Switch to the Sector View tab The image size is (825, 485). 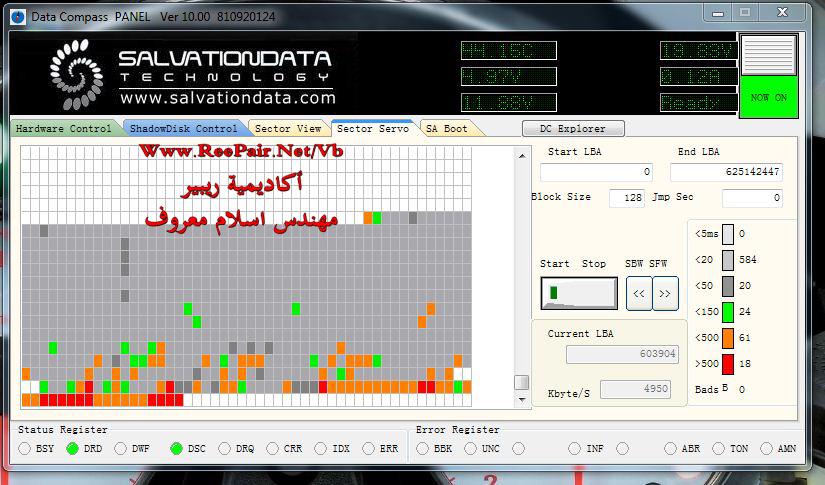[x=287, y=129]
